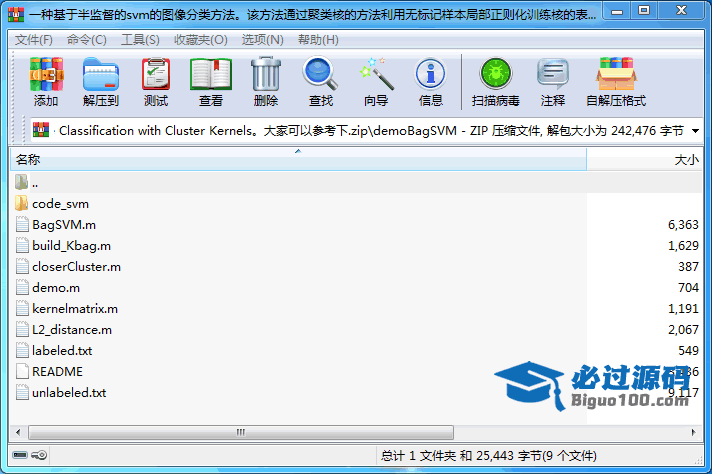Image resolution: width=712 pixels, height=474 pixels.
Task: Click the size value 6,363
Action: (683, 225)
